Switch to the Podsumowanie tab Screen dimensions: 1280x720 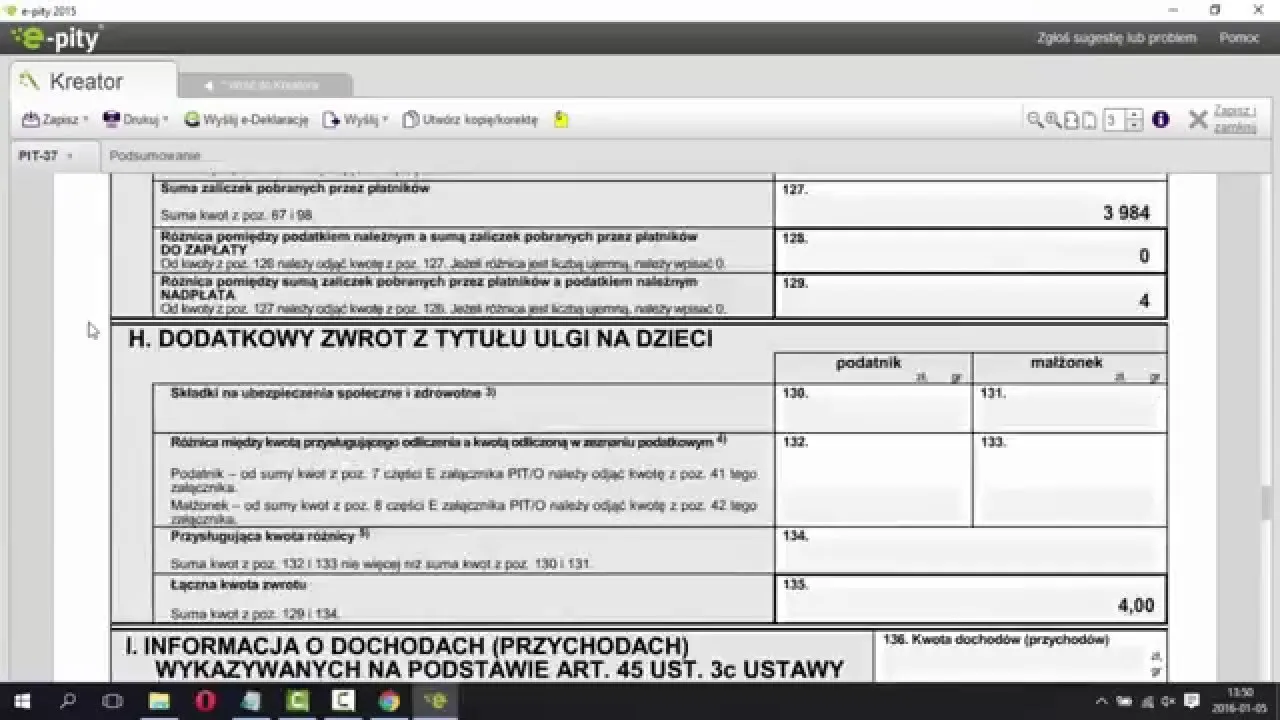coord(159,156)
